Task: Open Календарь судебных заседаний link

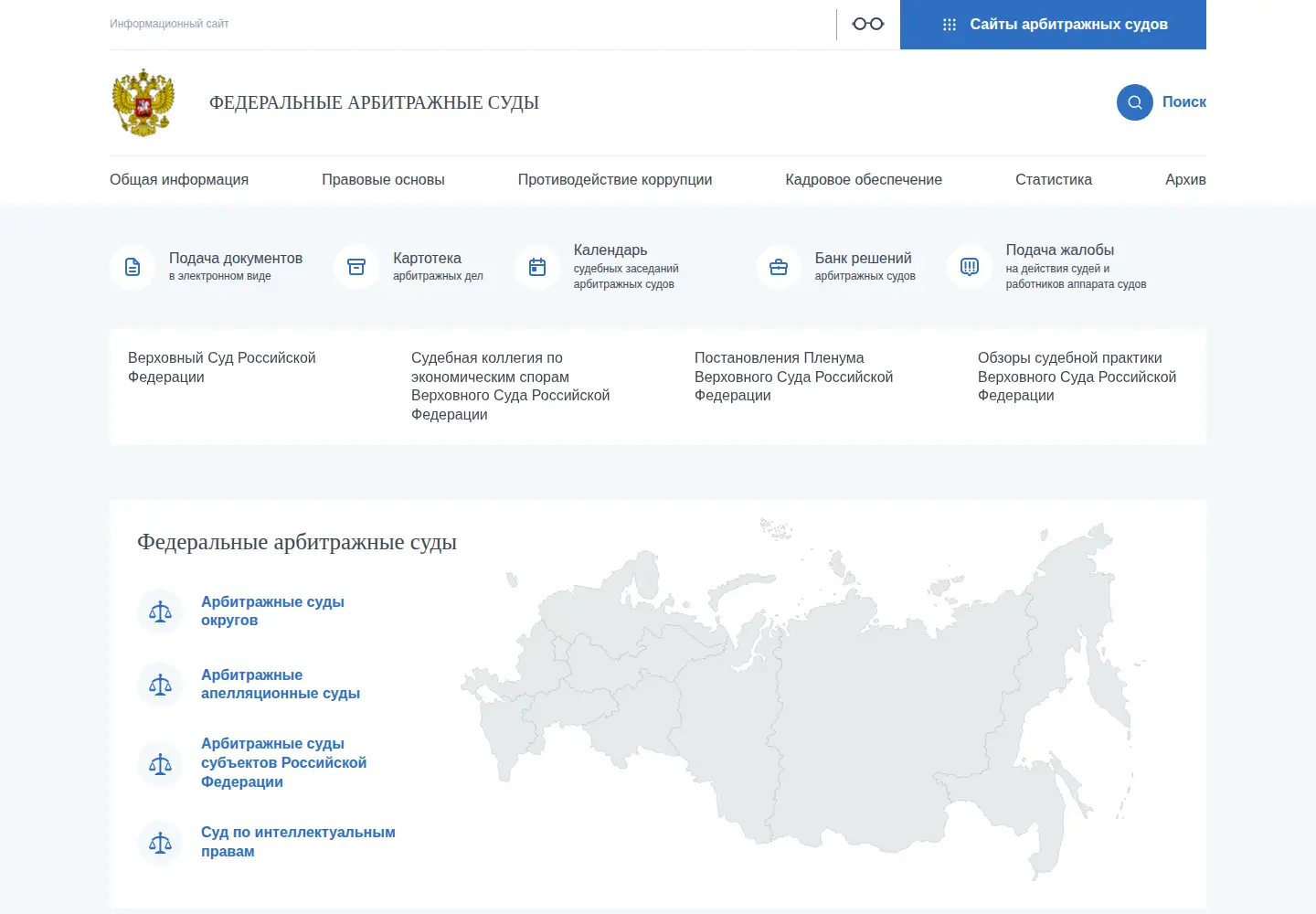Action: 626,266
